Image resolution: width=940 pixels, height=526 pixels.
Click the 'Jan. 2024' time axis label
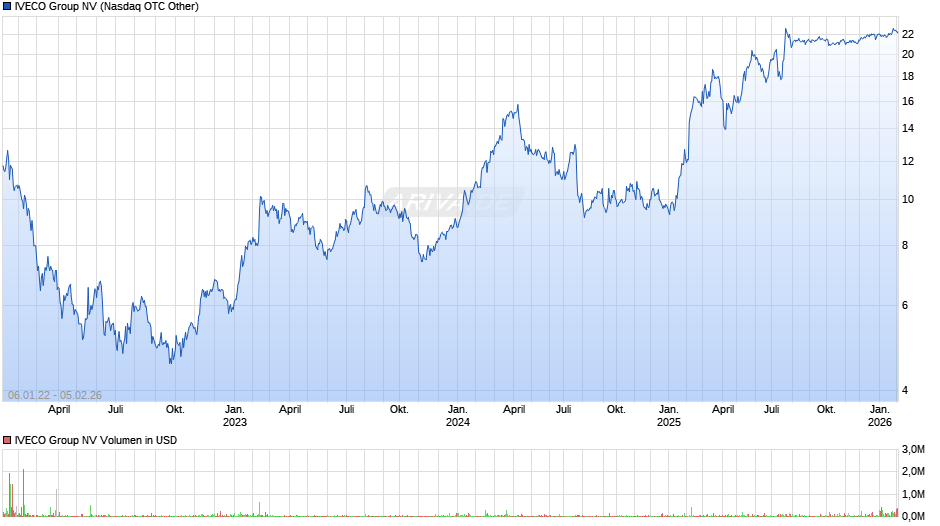tap(458, 416)
